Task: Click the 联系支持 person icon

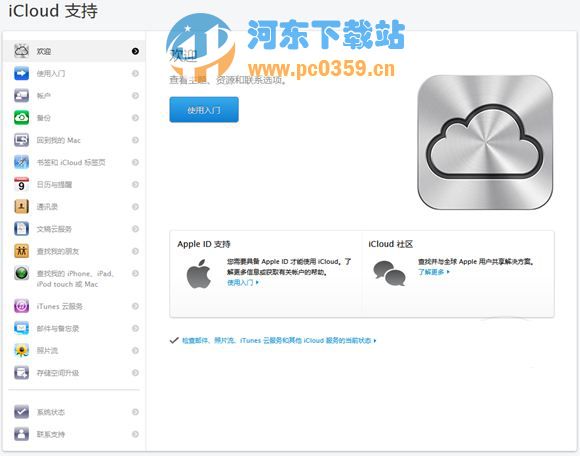Action: pos(21,434)
